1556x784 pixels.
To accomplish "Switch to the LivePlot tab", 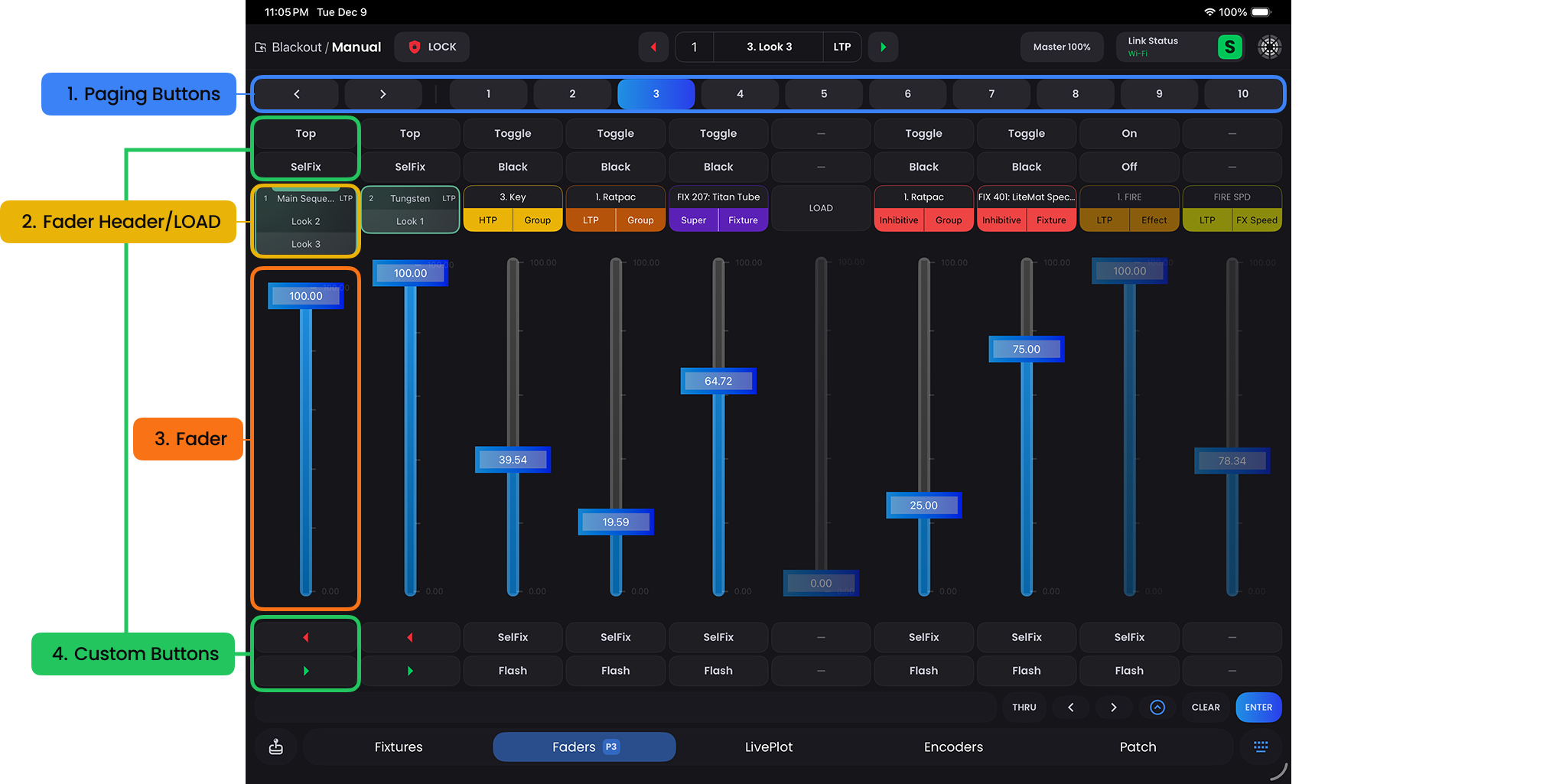I will [x=768, y=747].
